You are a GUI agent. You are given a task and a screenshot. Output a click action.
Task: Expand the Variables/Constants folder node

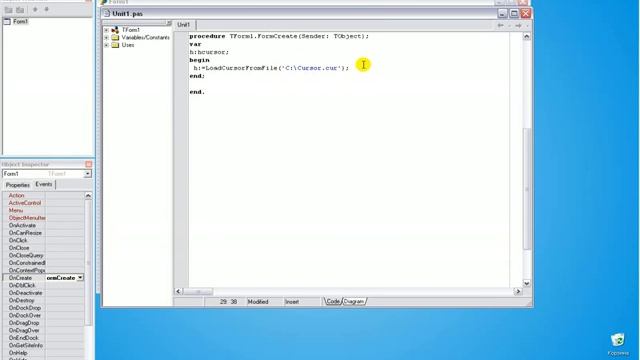coord(107,38)
